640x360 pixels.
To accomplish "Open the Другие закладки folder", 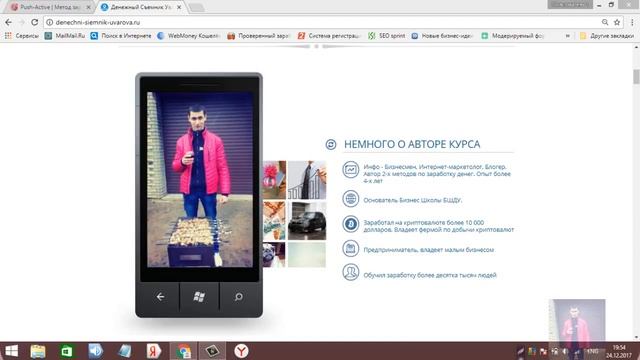I will tap(607, 36).
